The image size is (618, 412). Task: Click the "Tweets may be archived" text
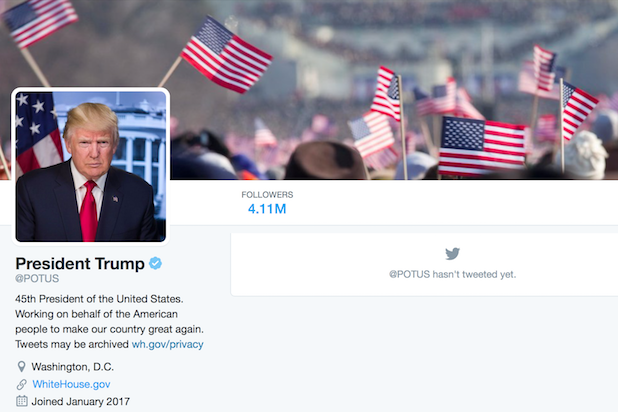coord(72,344)
